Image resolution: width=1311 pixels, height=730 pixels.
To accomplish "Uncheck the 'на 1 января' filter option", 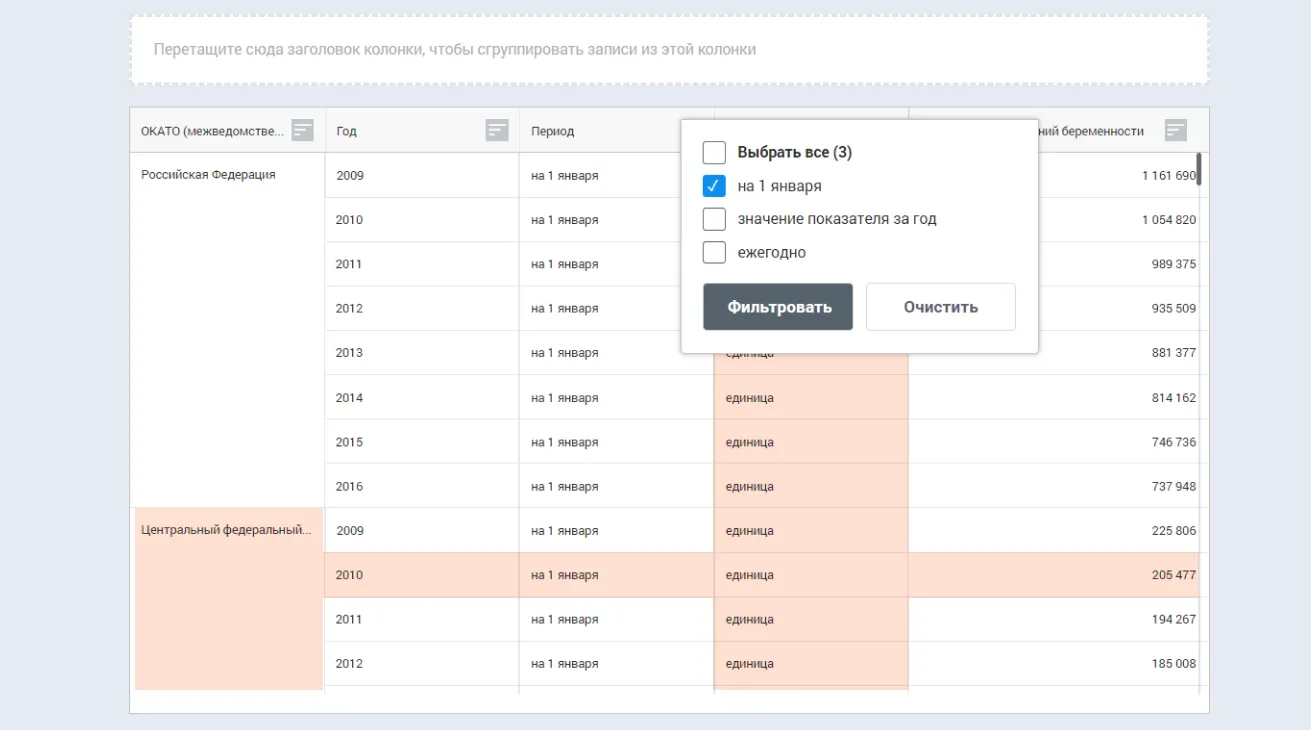I will coord(714,186).
